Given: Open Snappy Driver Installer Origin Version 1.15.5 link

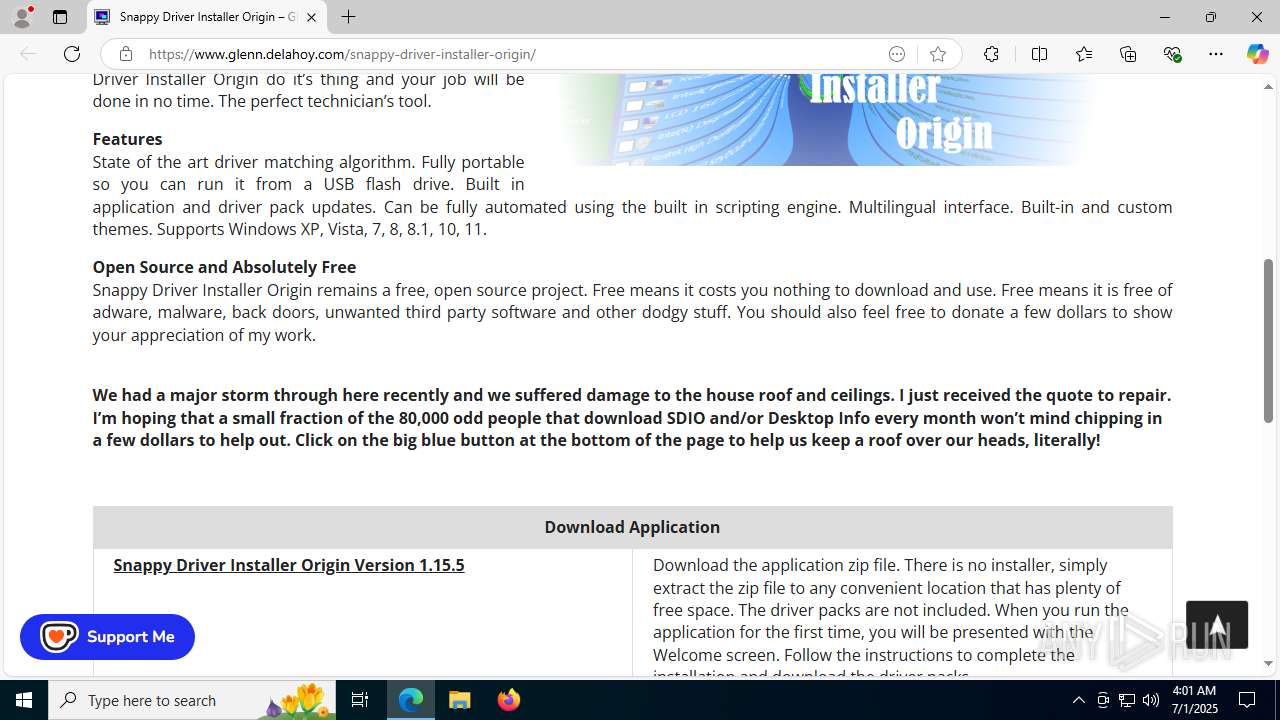Looking at the screenshot, I should [x=289, y=565].
